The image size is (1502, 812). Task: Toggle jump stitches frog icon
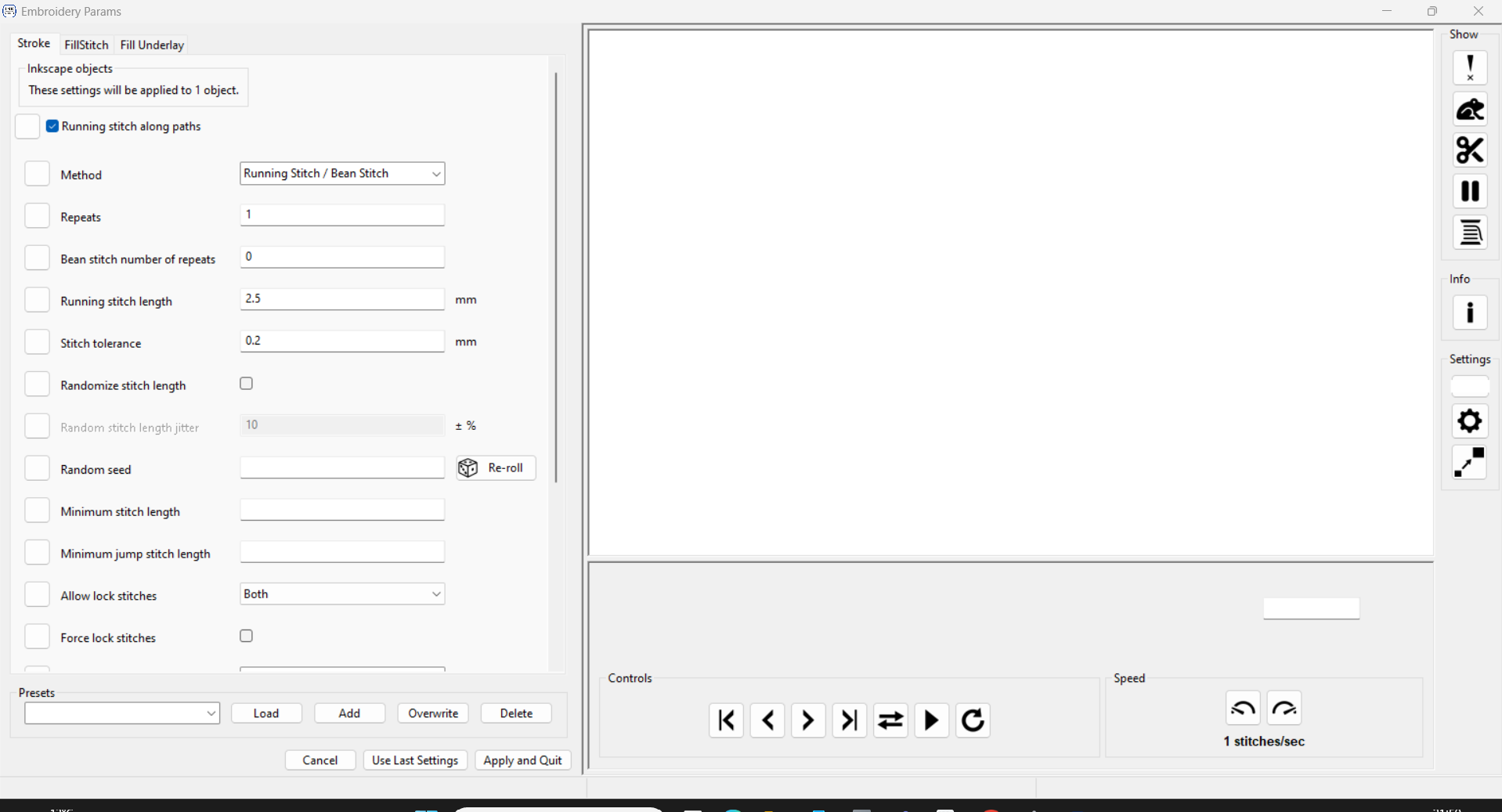[1470, 110]
